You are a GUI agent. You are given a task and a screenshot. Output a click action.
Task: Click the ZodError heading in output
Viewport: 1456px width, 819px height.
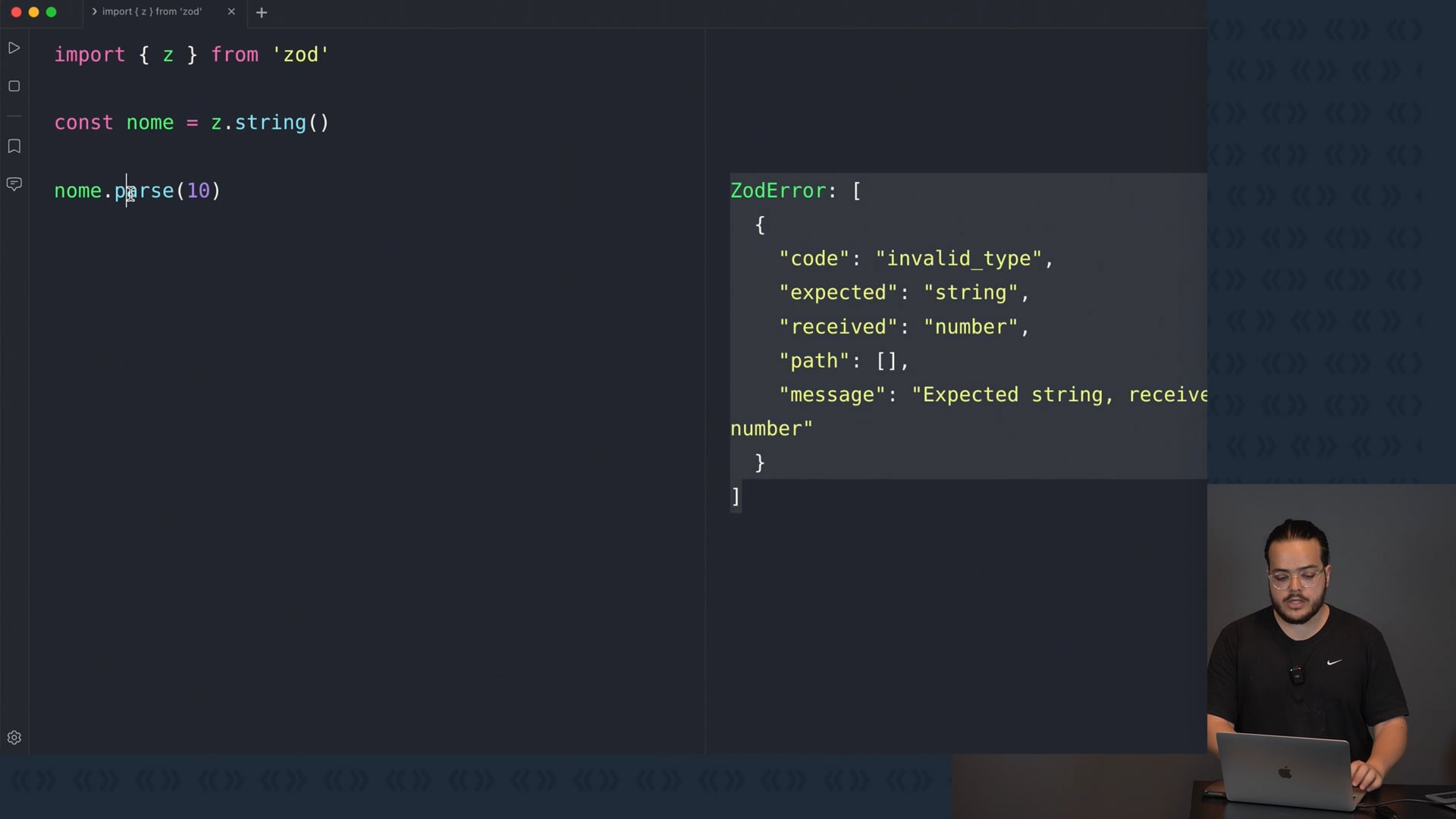pos(777,191)
